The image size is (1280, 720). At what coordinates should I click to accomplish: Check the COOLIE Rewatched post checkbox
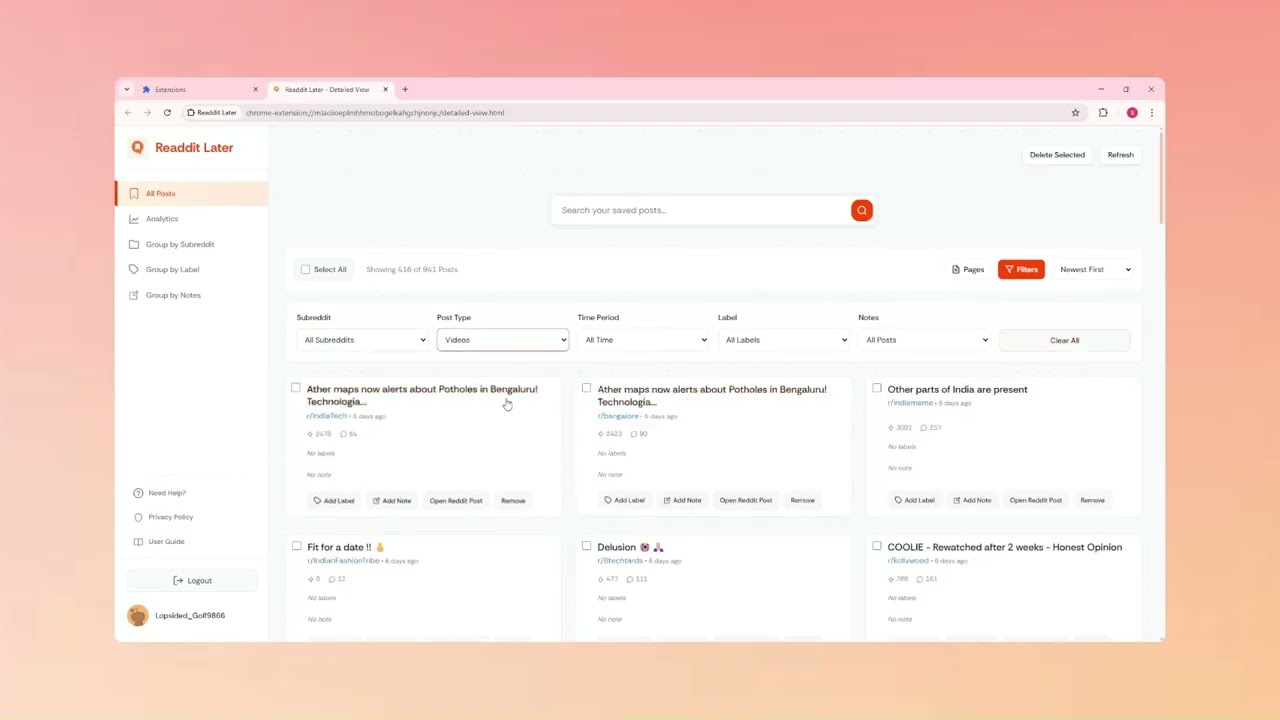pyautogui.click(x=877, y=546)
